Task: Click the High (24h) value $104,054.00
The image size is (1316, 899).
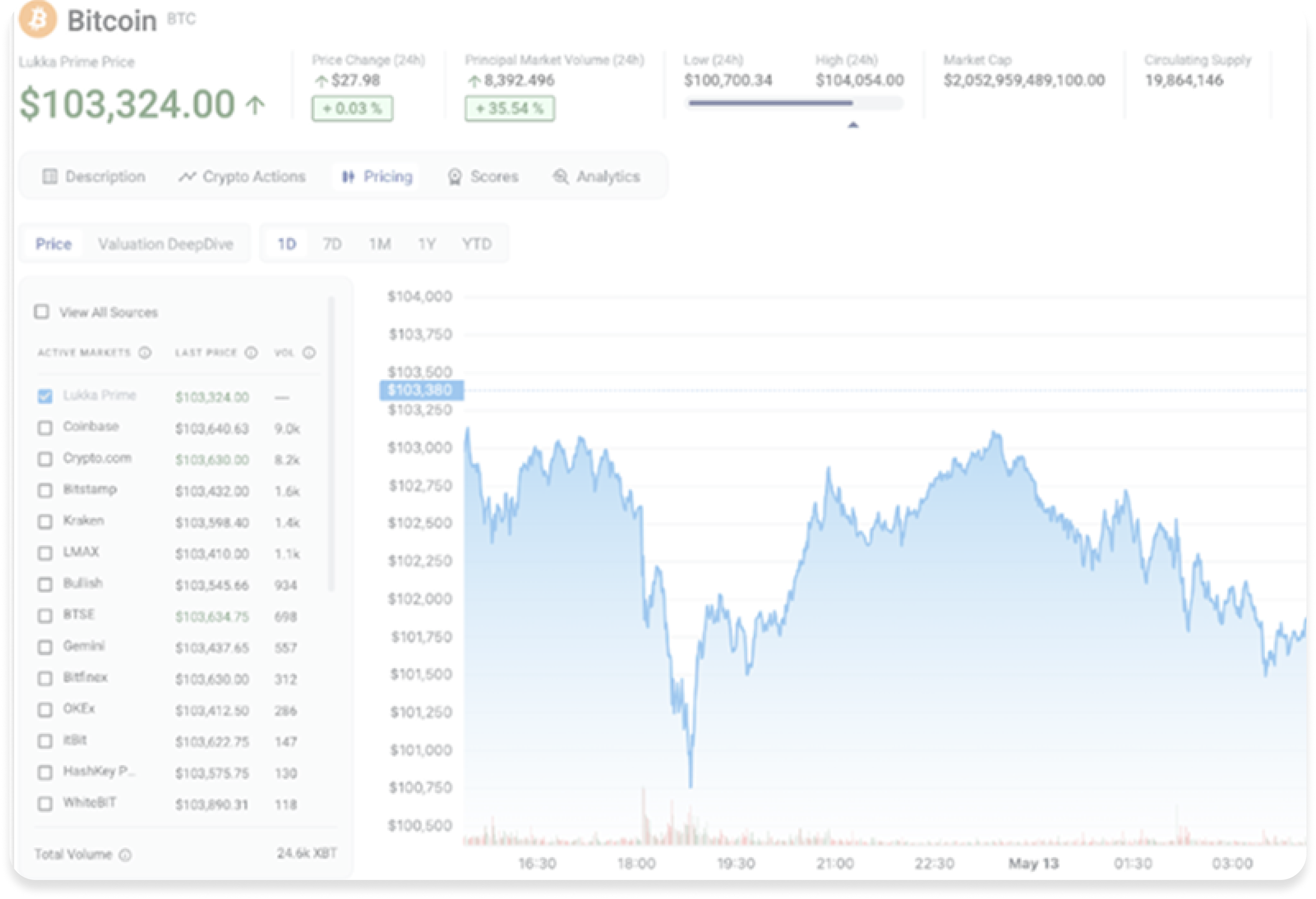Action: (x=860, y=81)
